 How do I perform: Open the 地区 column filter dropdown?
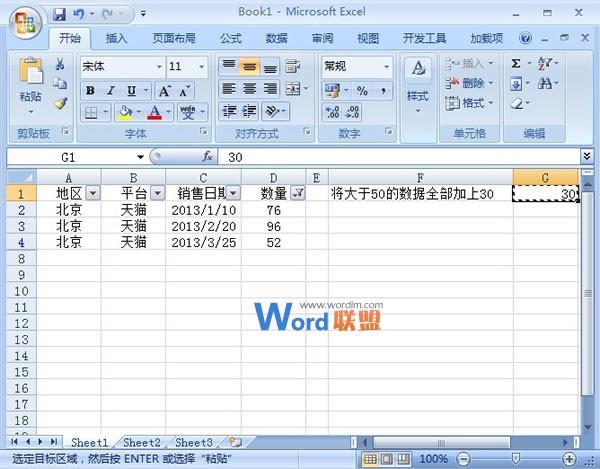pos(93,193)
